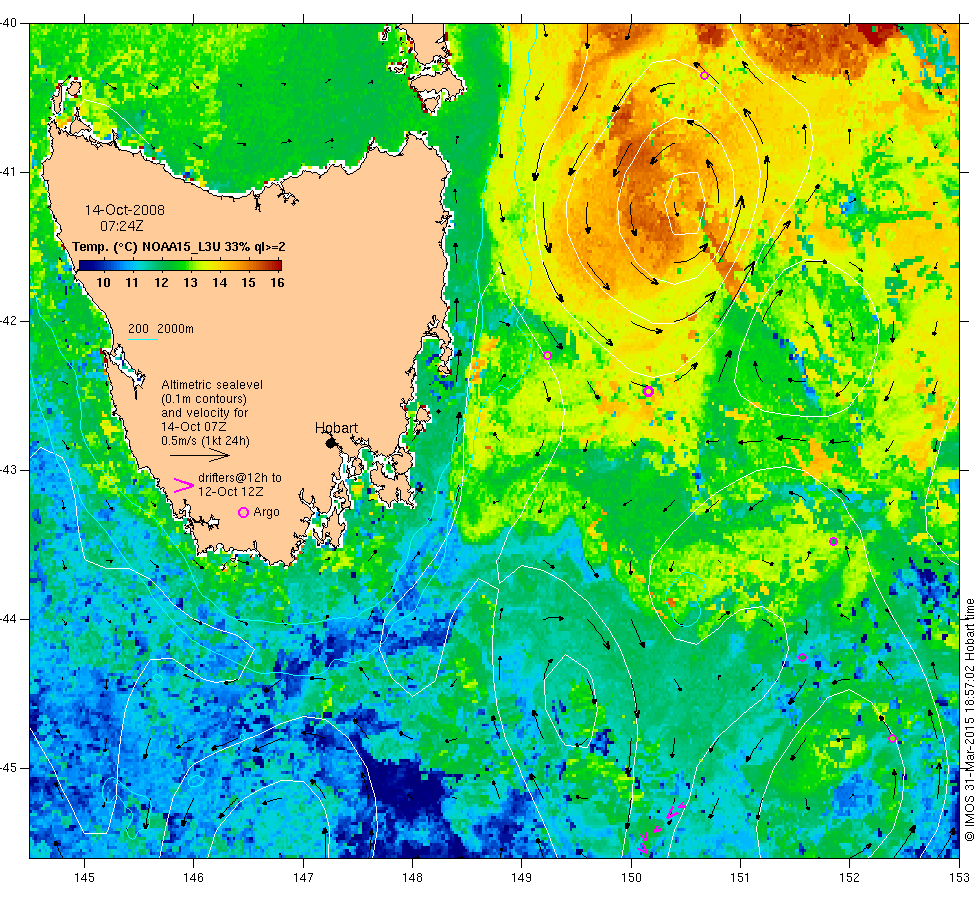
Task: Click the '153' longitude axis label
Action: (x=959, y=878)
